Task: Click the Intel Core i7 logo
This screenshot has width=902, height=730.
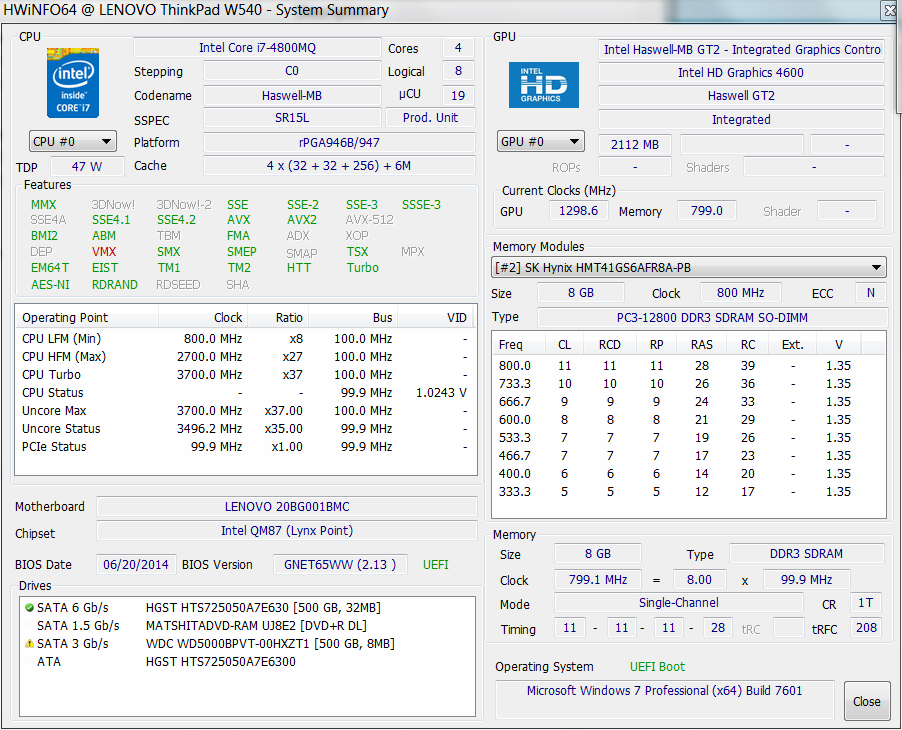Action: (73, 83)
